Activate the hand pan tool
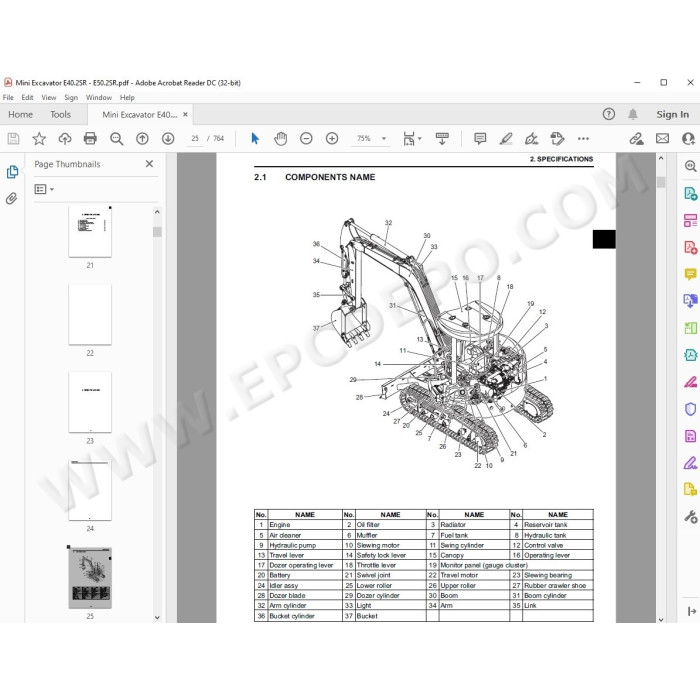This screenshot has width=700, height=700. (281, 139)
